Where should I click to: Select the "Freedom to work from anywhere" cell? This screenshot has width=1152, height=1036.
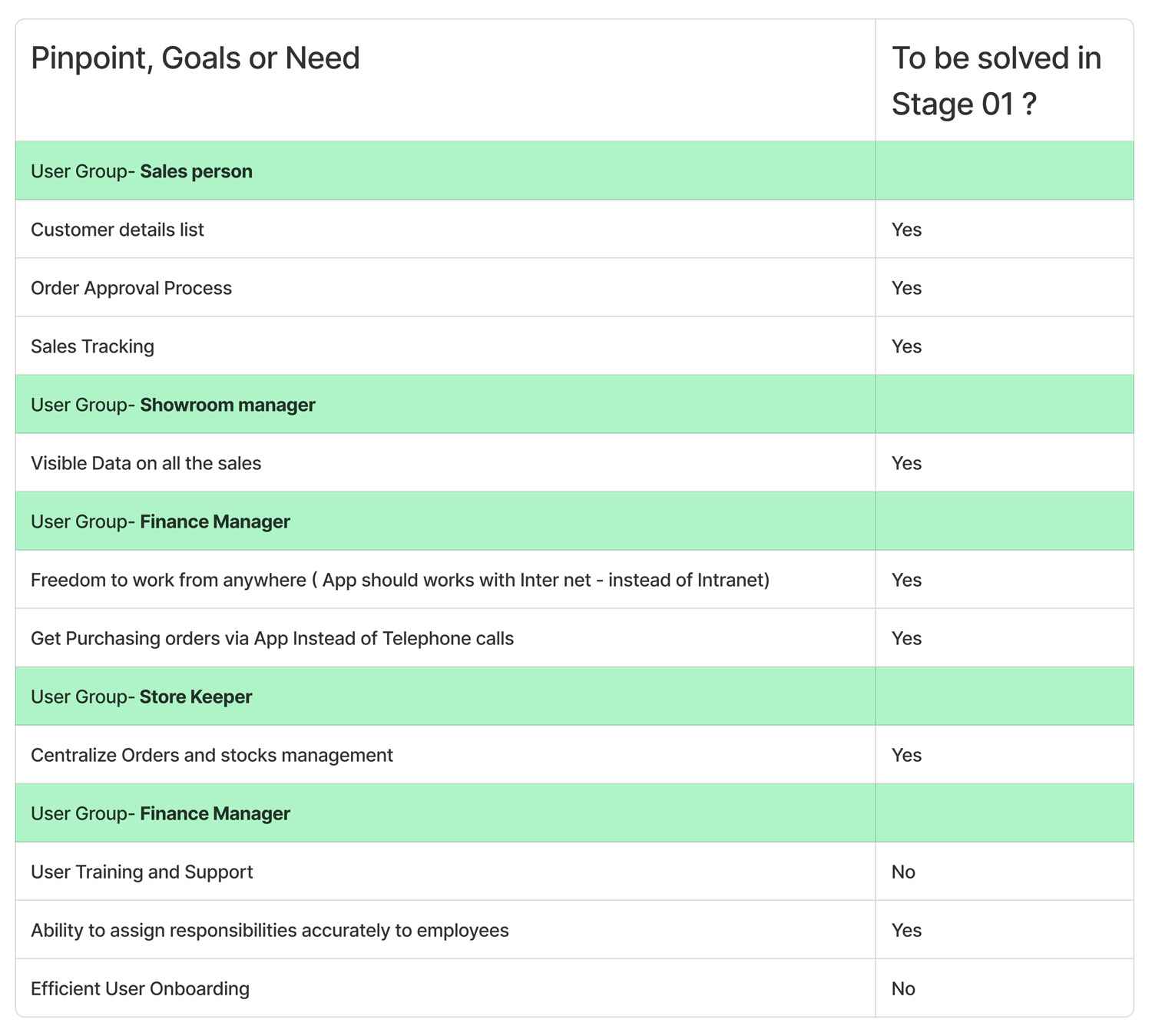399,580
